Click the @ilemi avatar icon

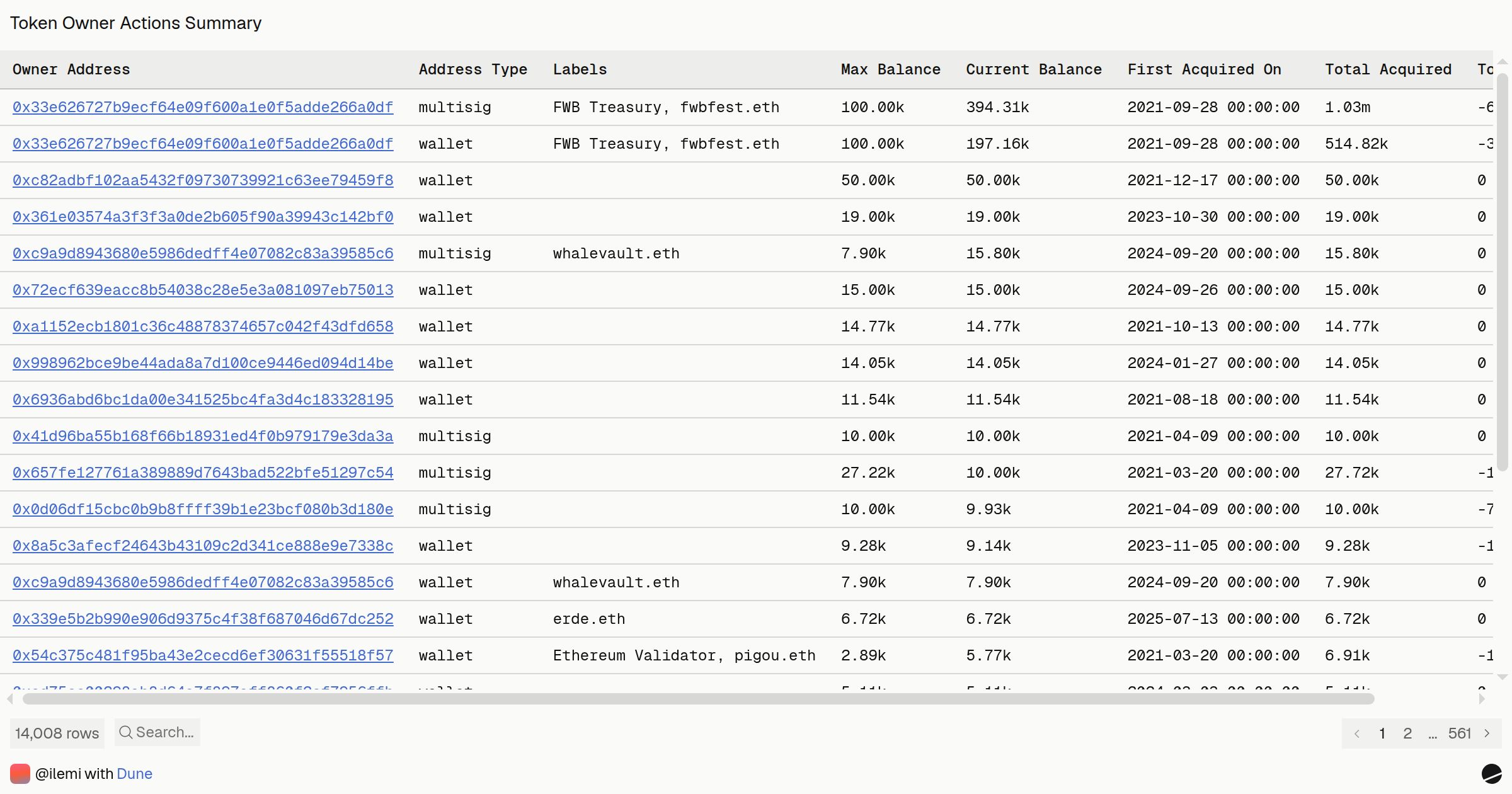coord(20,774)
